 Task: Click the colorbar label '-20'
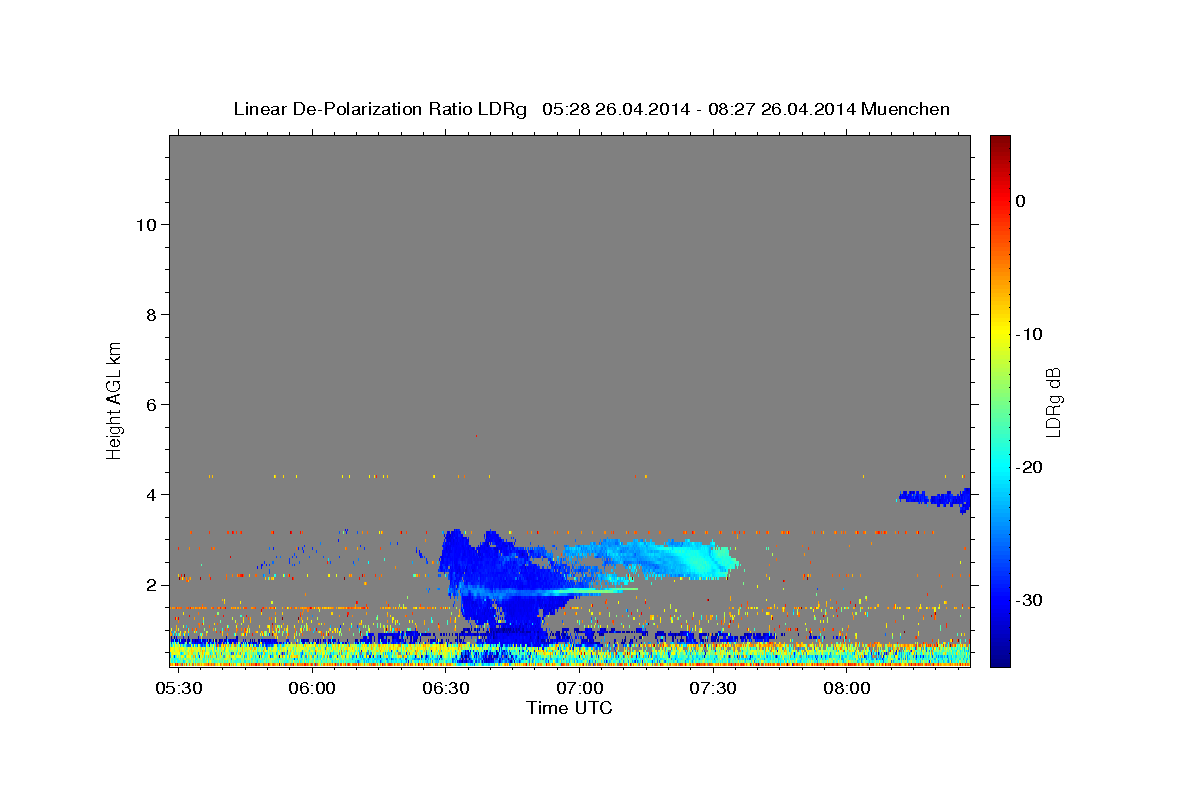click(1030, 467)
